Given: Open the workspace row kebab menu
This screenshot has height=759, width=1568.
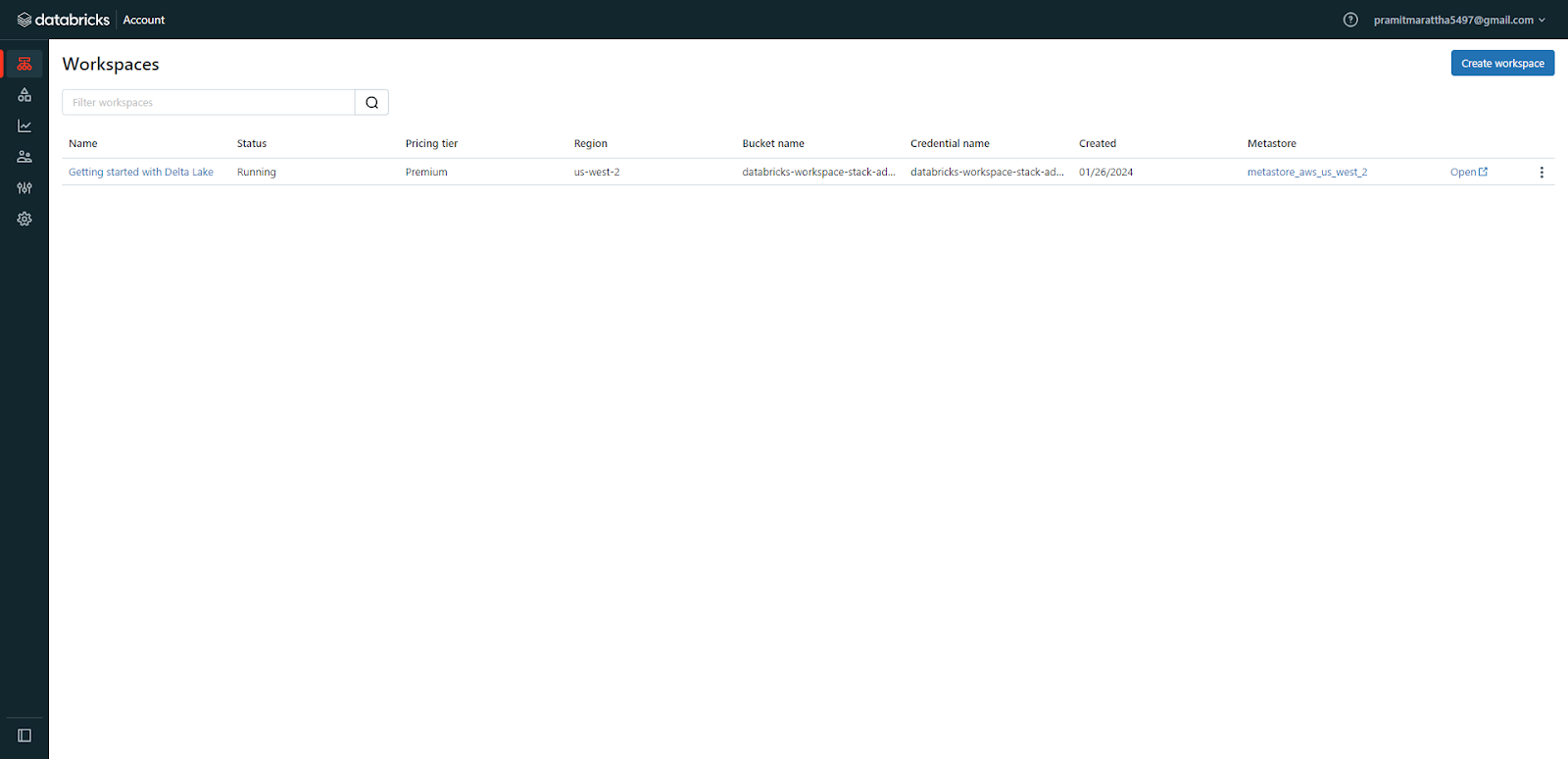Looking at the screenshot, I should click(1542, 172).
